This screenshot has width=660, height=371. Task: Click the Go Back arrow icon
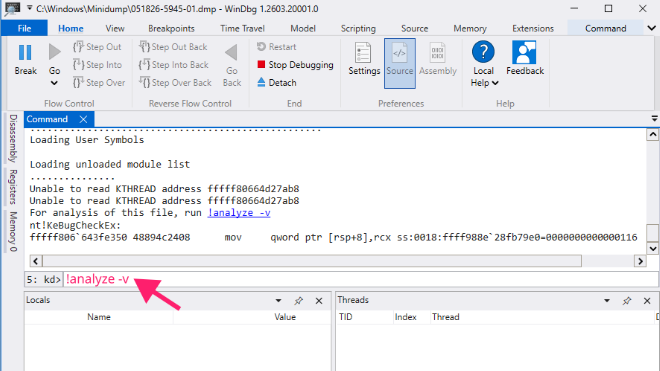coord(232,53)
